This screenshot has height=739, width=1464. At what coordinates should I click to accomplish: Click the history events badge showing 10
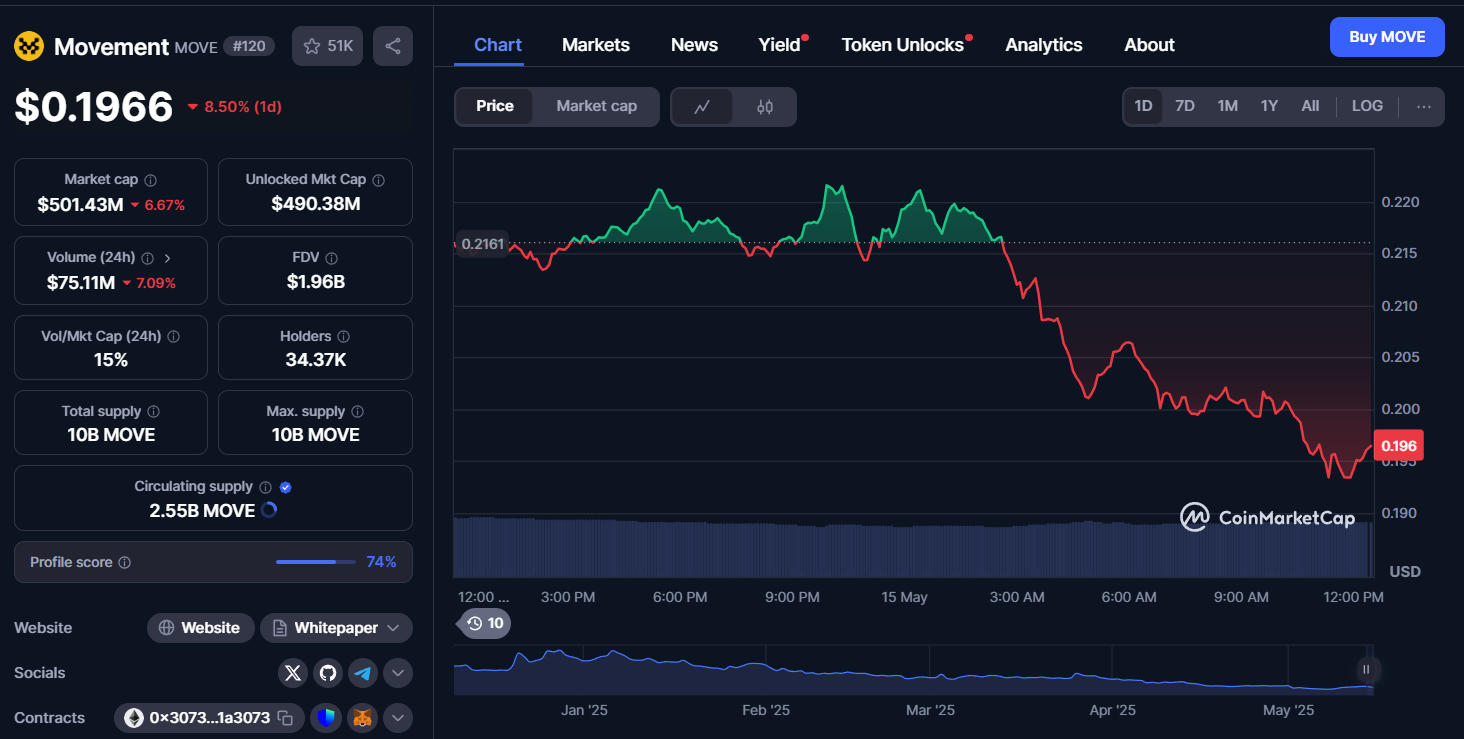pos(485,623)
